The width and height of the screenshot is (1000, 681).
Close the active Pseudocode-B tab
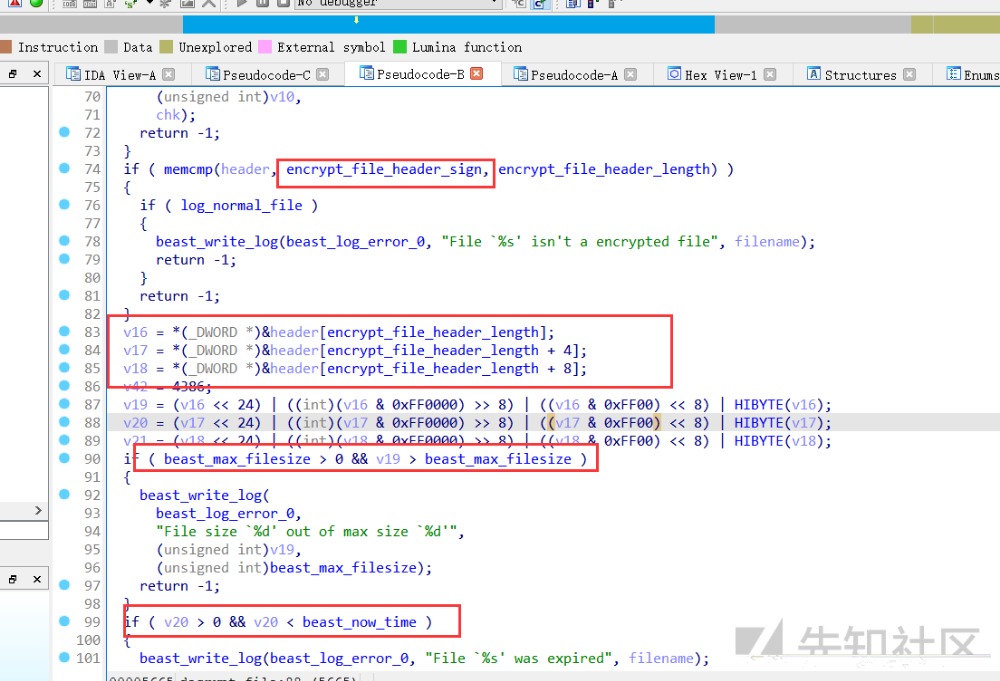476,74
